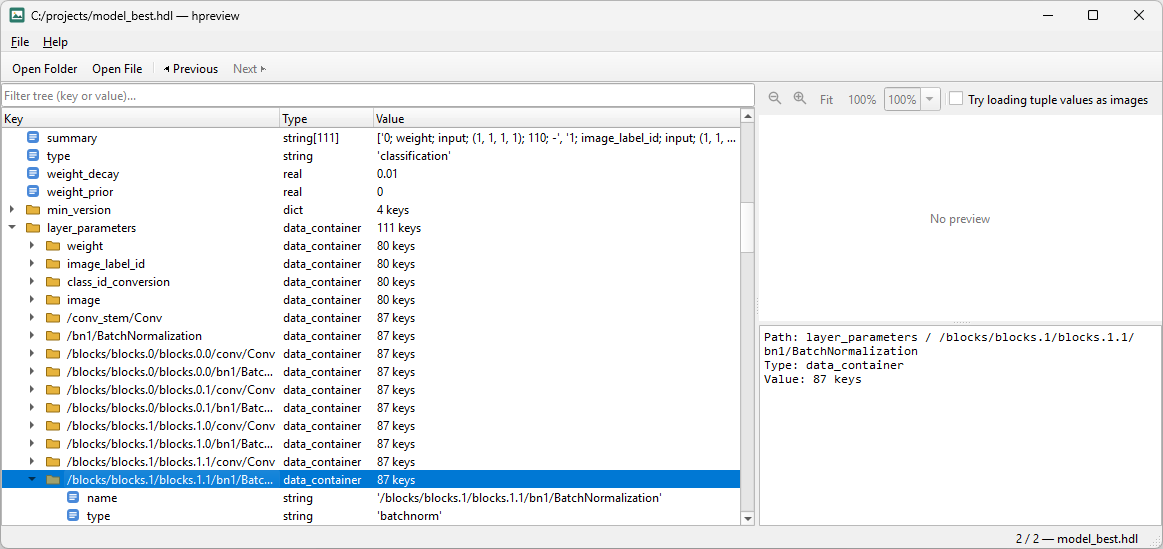
Task: Click the weight_decay row document icon
Action: click(x=33, y=174)
